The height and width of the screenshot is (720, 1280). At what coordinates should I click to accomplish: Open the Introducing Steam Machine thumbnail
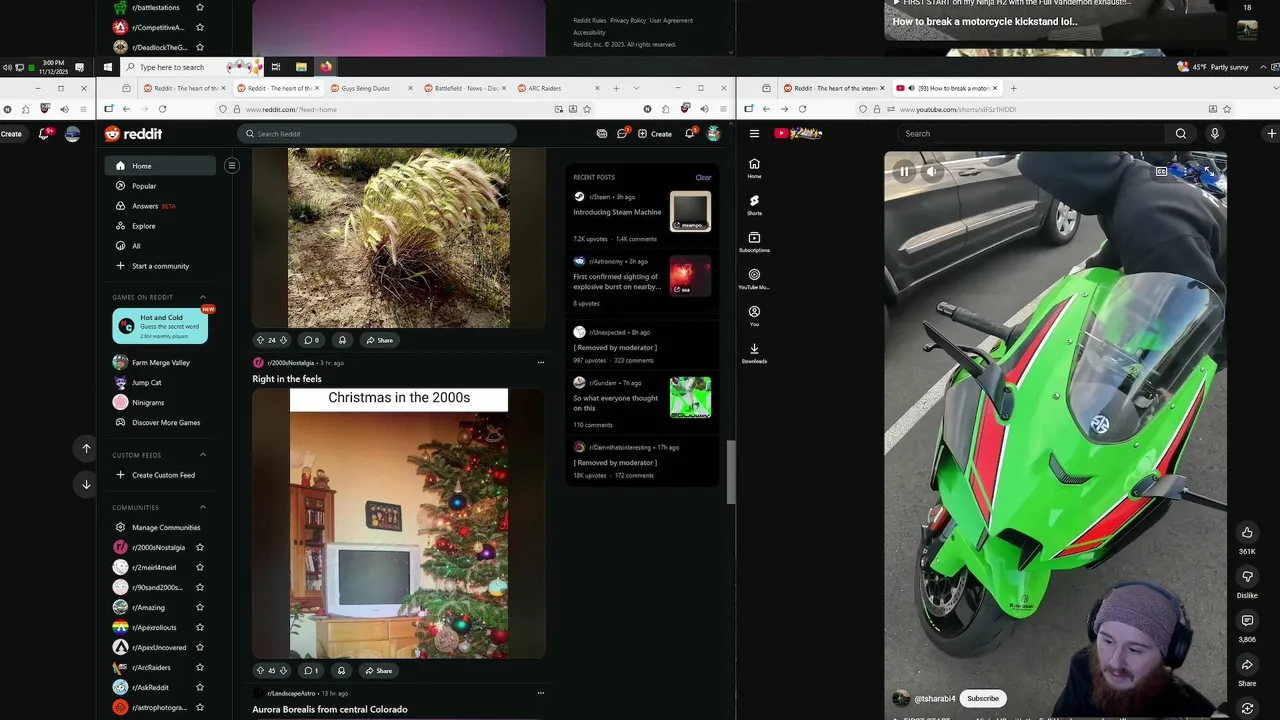pos(690,211)
